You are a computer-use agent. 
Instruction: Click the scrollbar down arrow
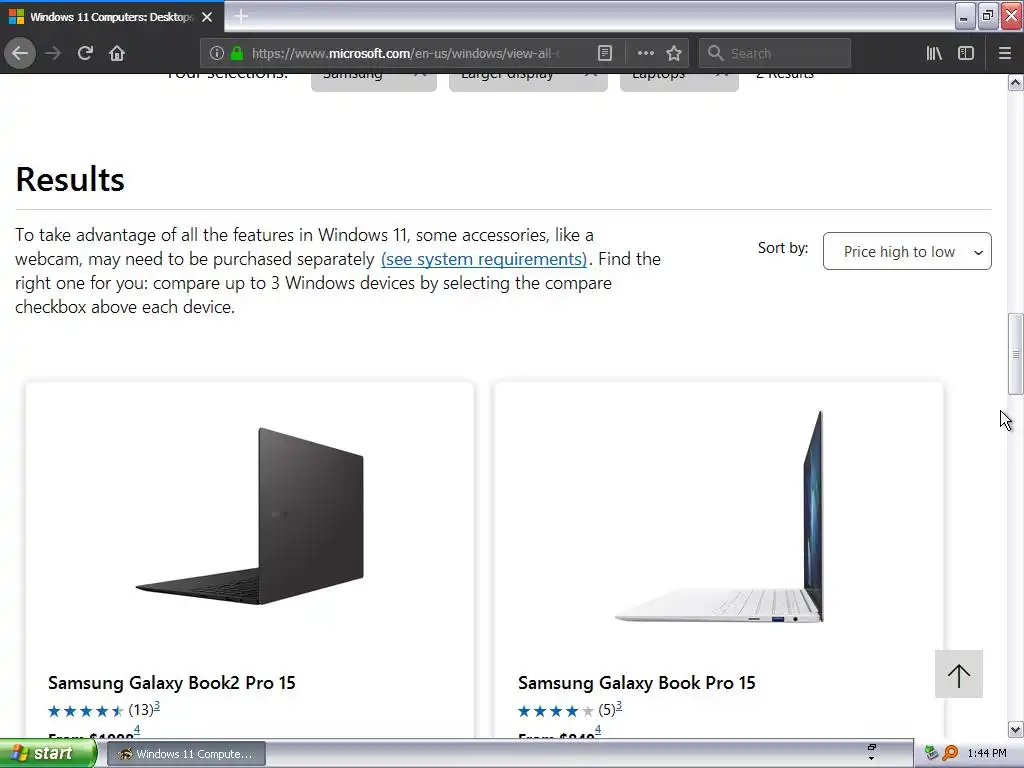(x=1016, y=729)
